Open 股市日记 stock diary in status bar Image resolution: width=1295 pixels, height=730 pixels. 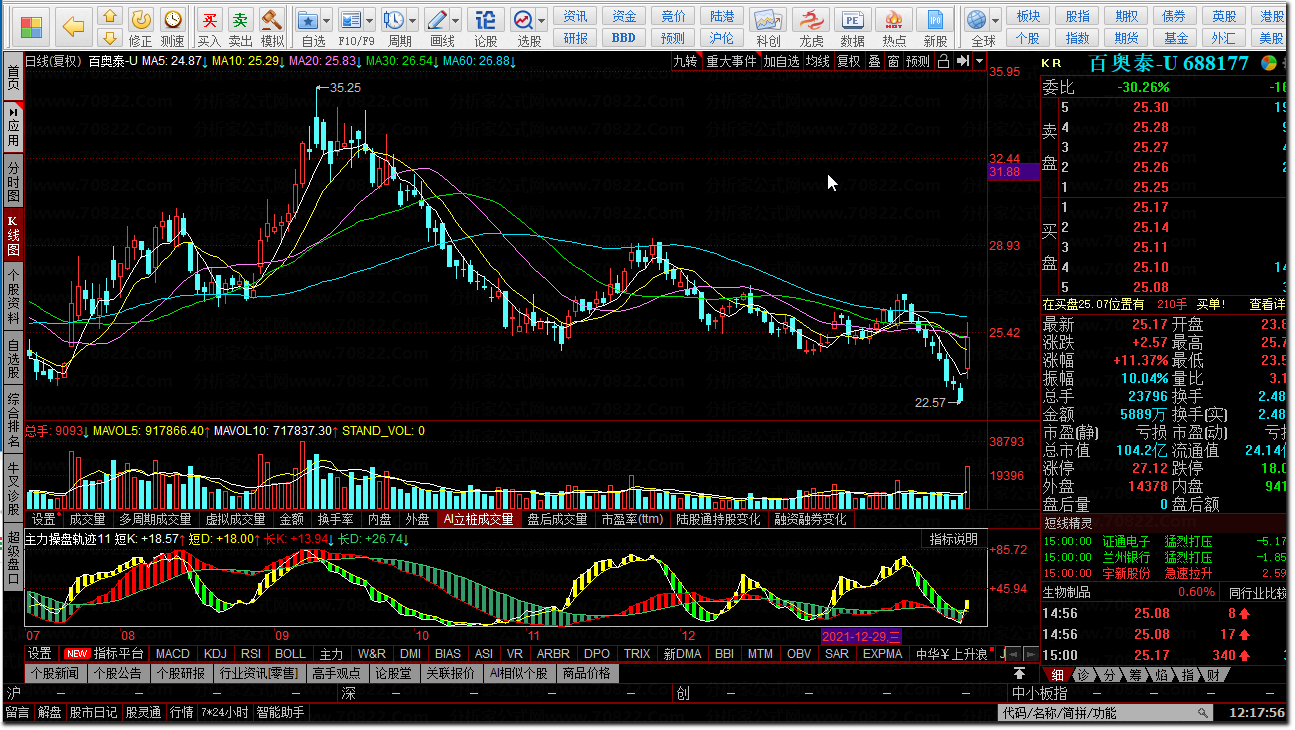click(x=93, y=713)
